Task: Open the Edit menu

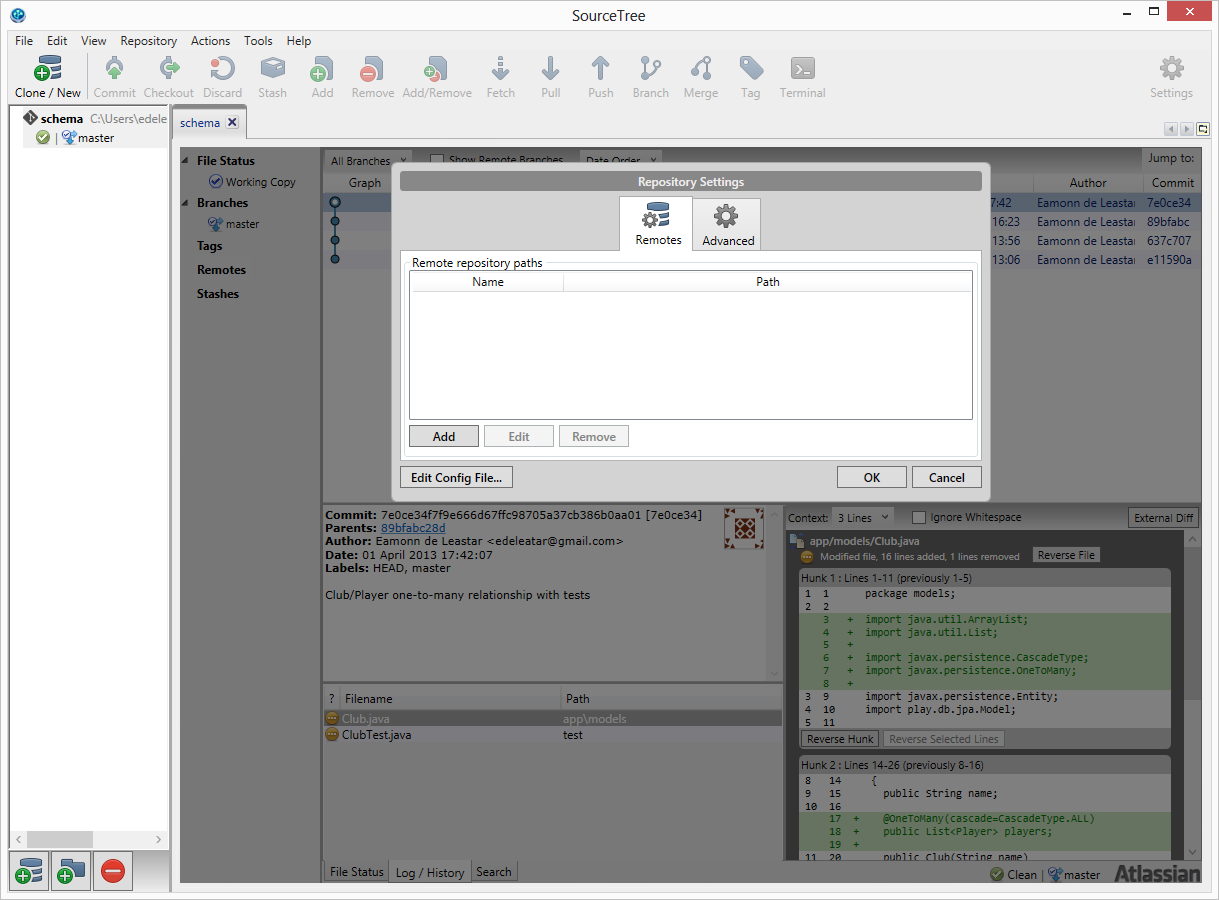Action: coord(57,41)
